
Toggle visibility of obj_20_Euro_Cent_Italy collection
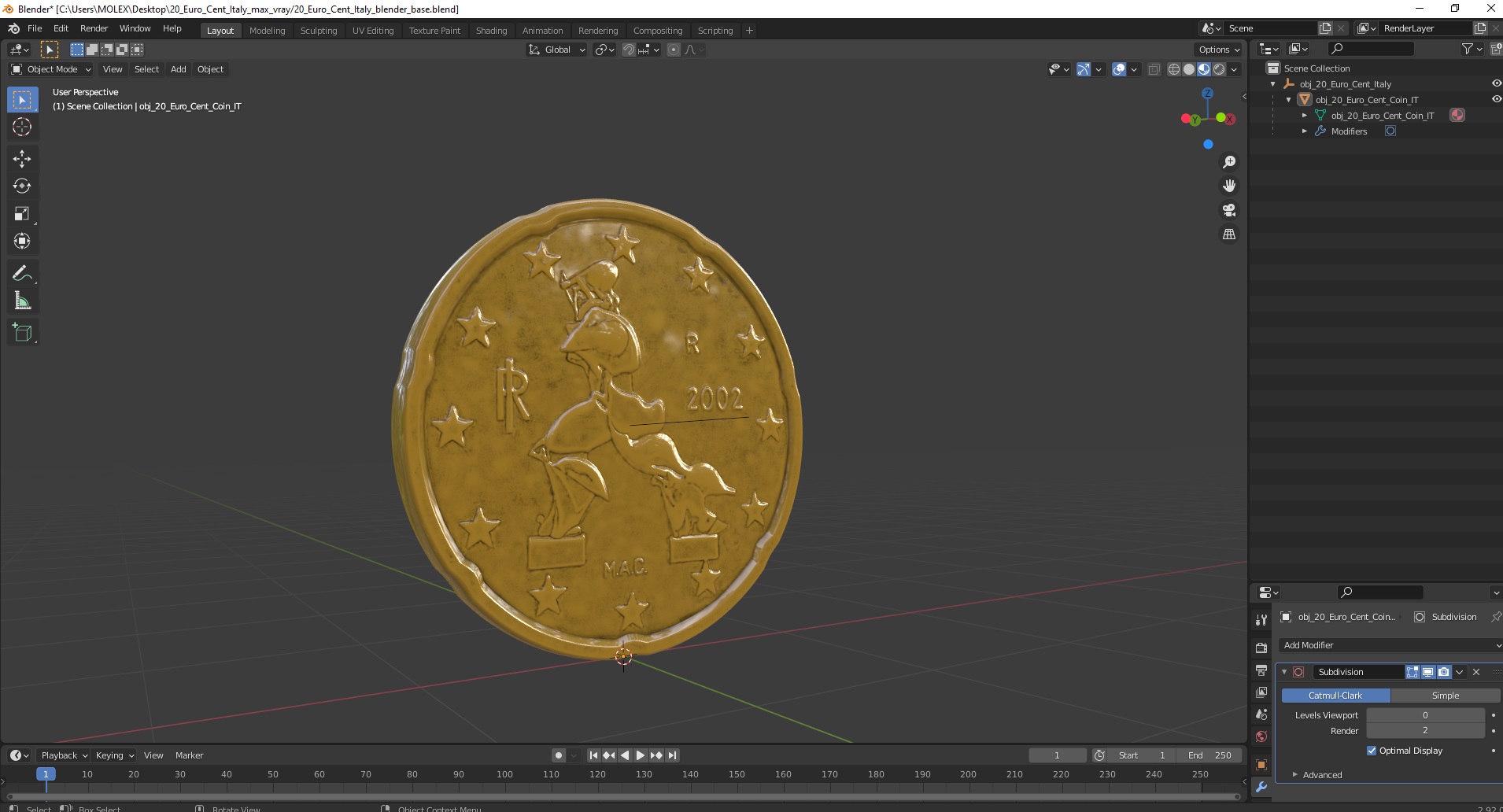tap(1496, 83)
